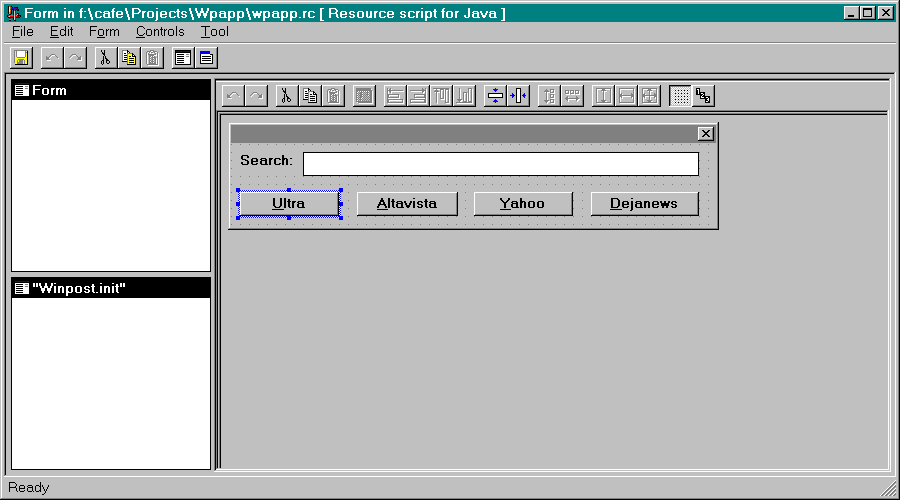Click Undo in the form editor toolbar

coord(234,96)
